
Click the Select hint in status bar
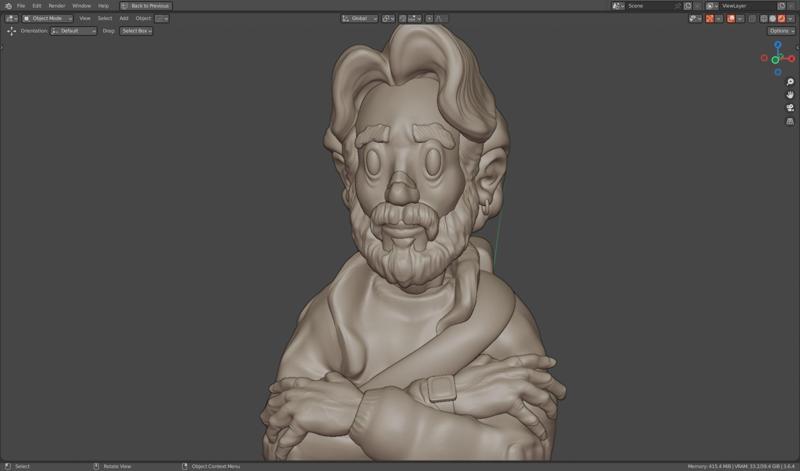coord(17,466)
